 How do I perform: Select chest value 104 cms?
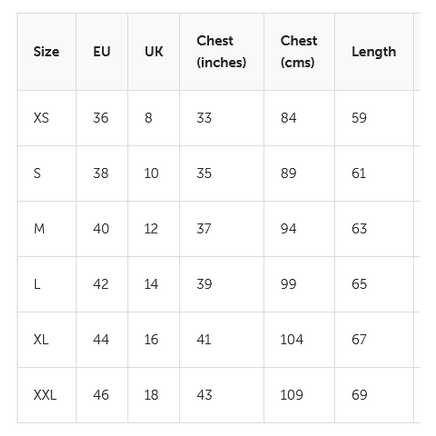292,340
